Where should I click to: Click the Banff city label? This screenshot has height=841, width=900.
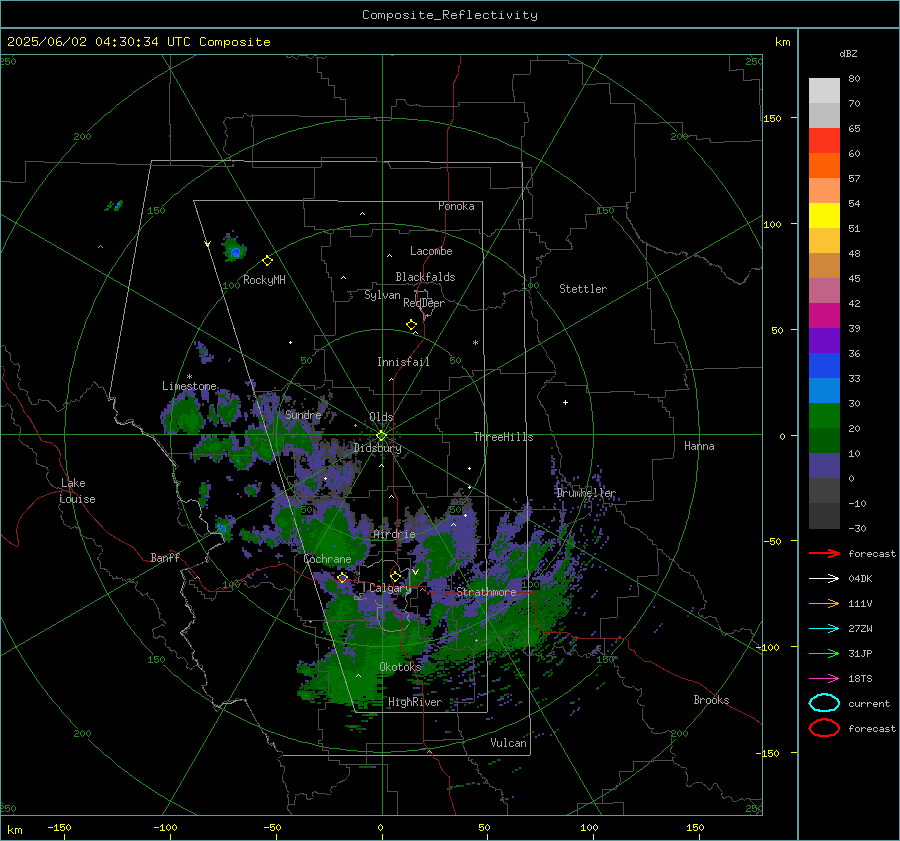pyautogui.click(x=165, y=557)
